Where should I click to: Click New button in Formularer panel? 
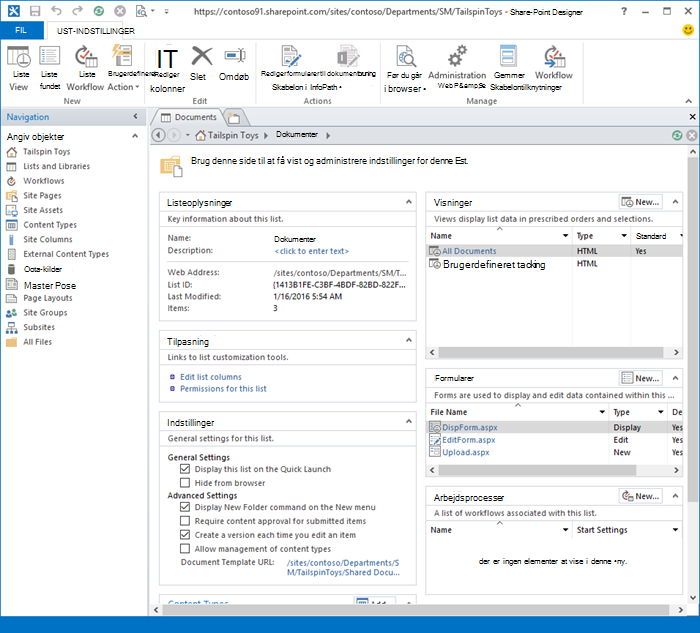pyautogui.click(x=641, y=378)
